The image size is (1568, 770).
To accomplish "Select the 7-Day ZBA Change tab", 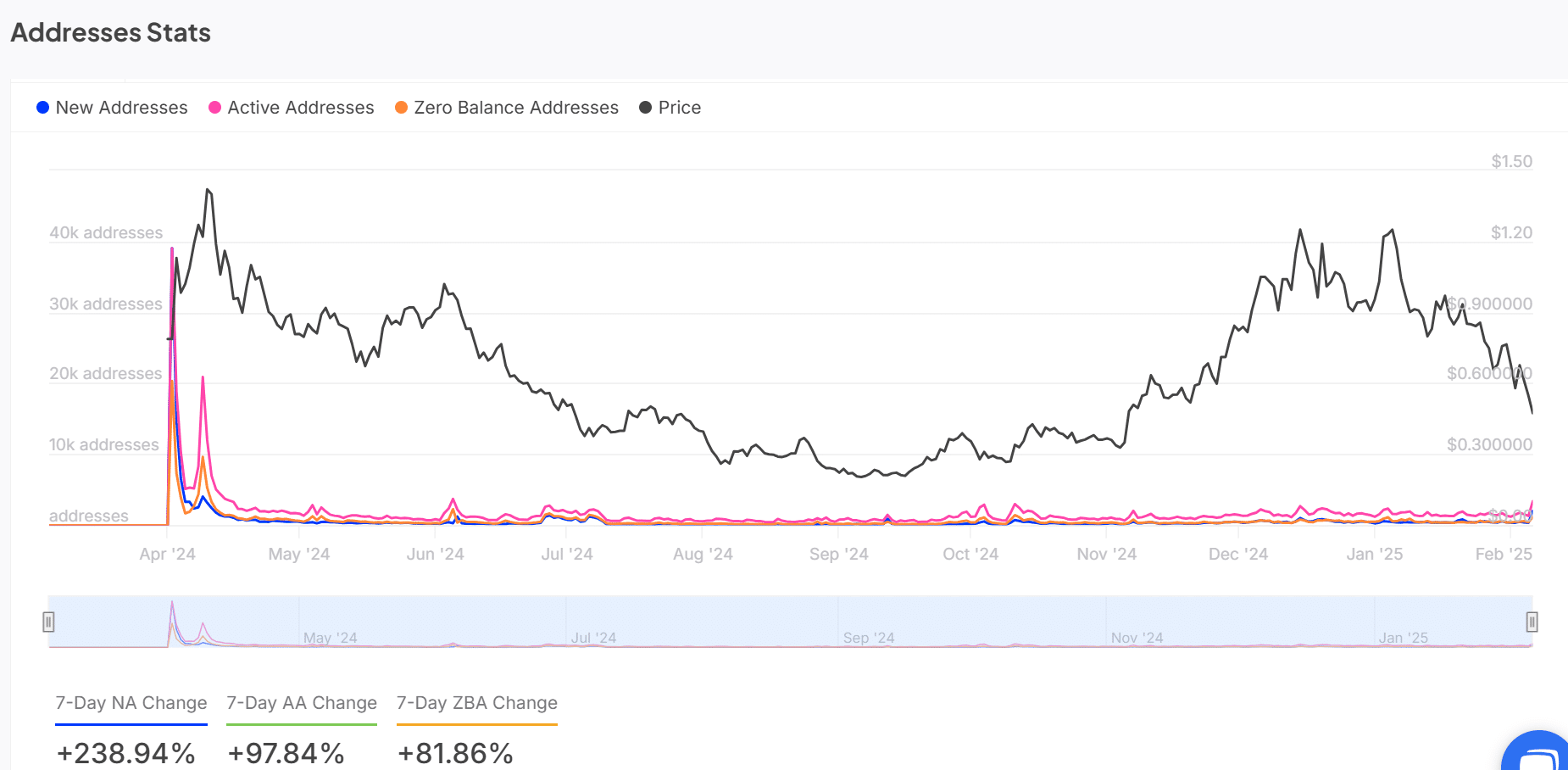I will coord(477,703).
